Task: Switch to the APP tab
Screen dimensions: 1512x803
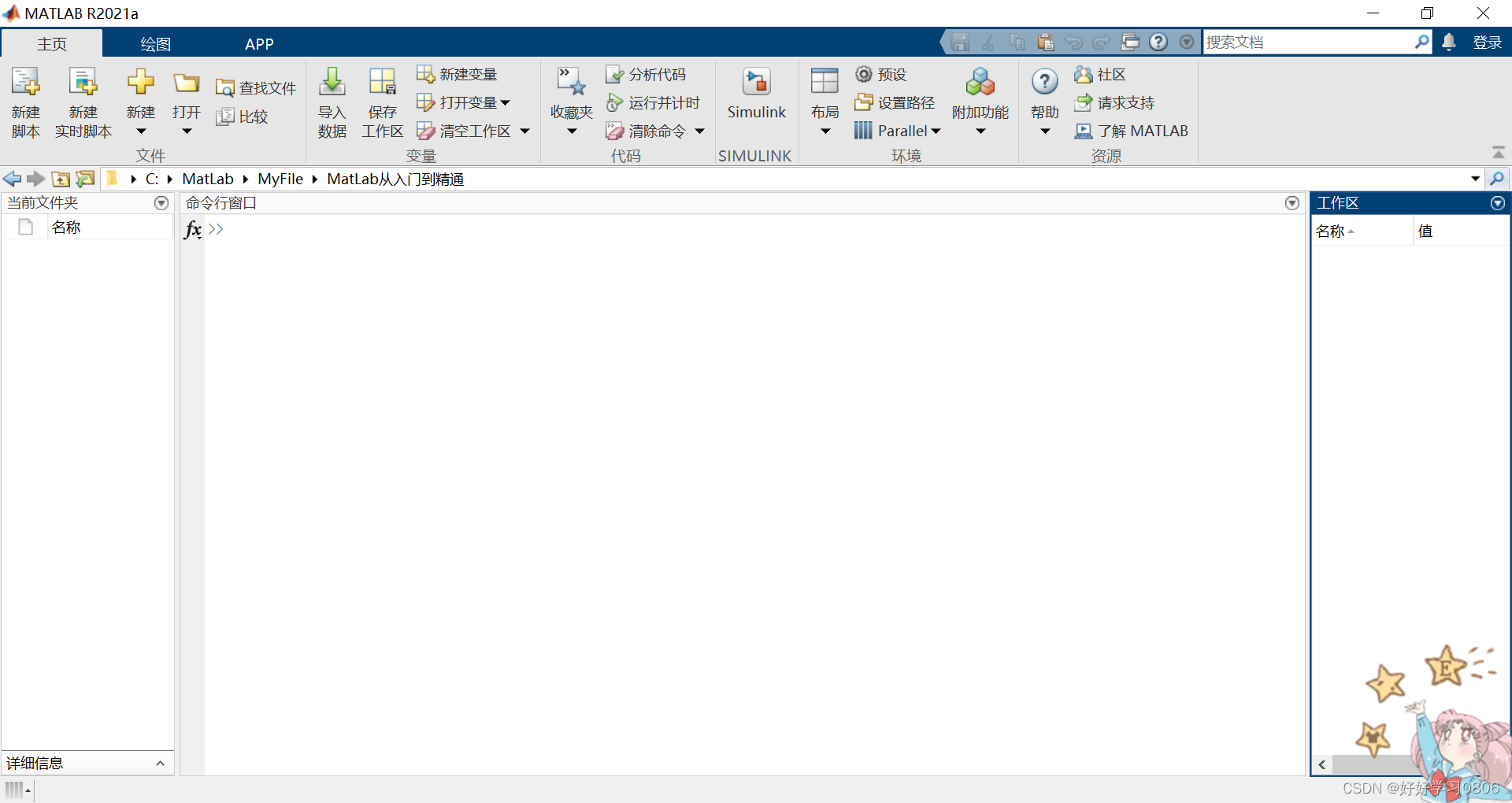Action: click(x=259, y=44)
